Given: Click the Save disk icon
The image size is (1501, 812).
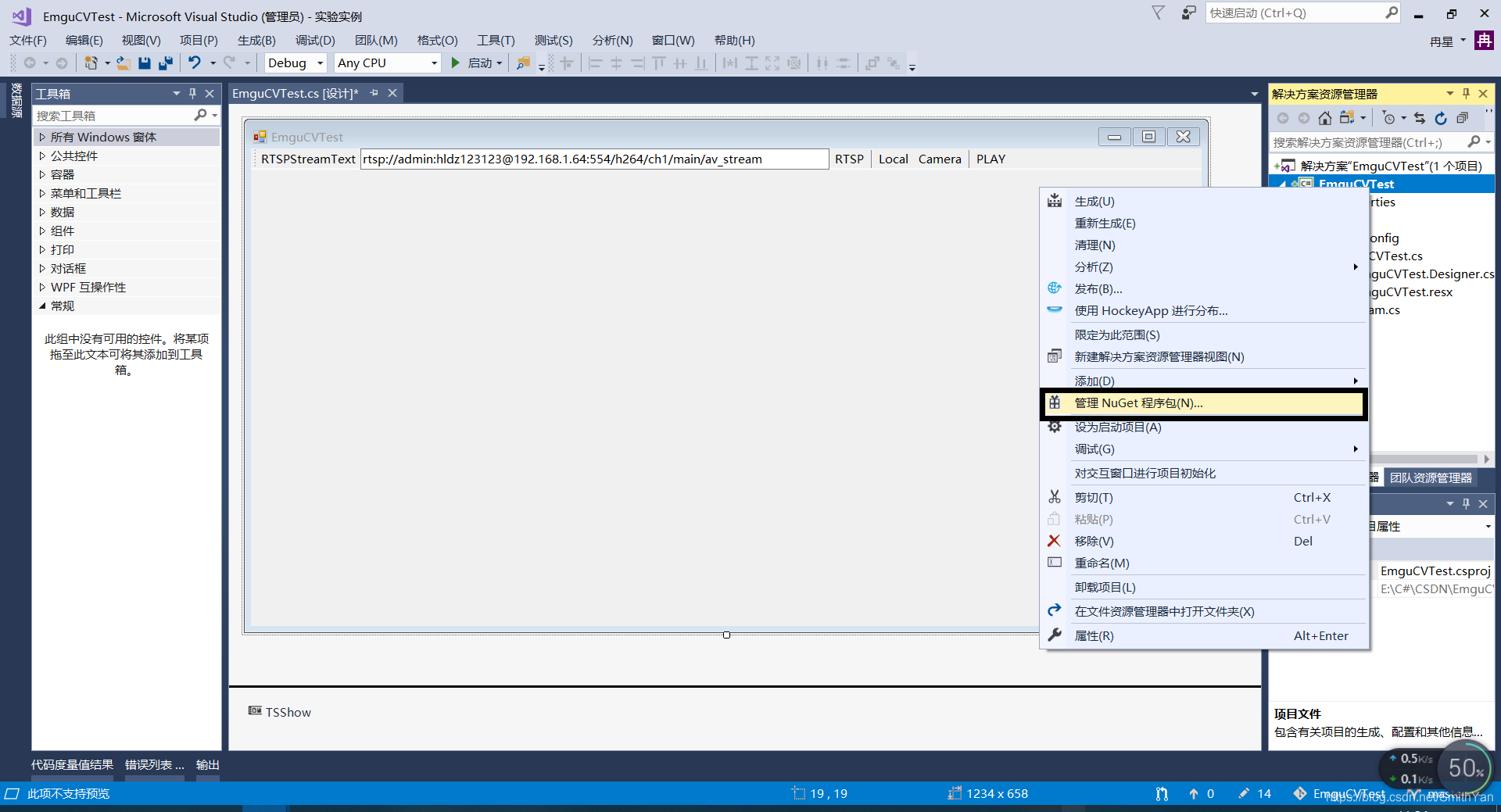Looking at the screenshot, I should coord(145,63).
